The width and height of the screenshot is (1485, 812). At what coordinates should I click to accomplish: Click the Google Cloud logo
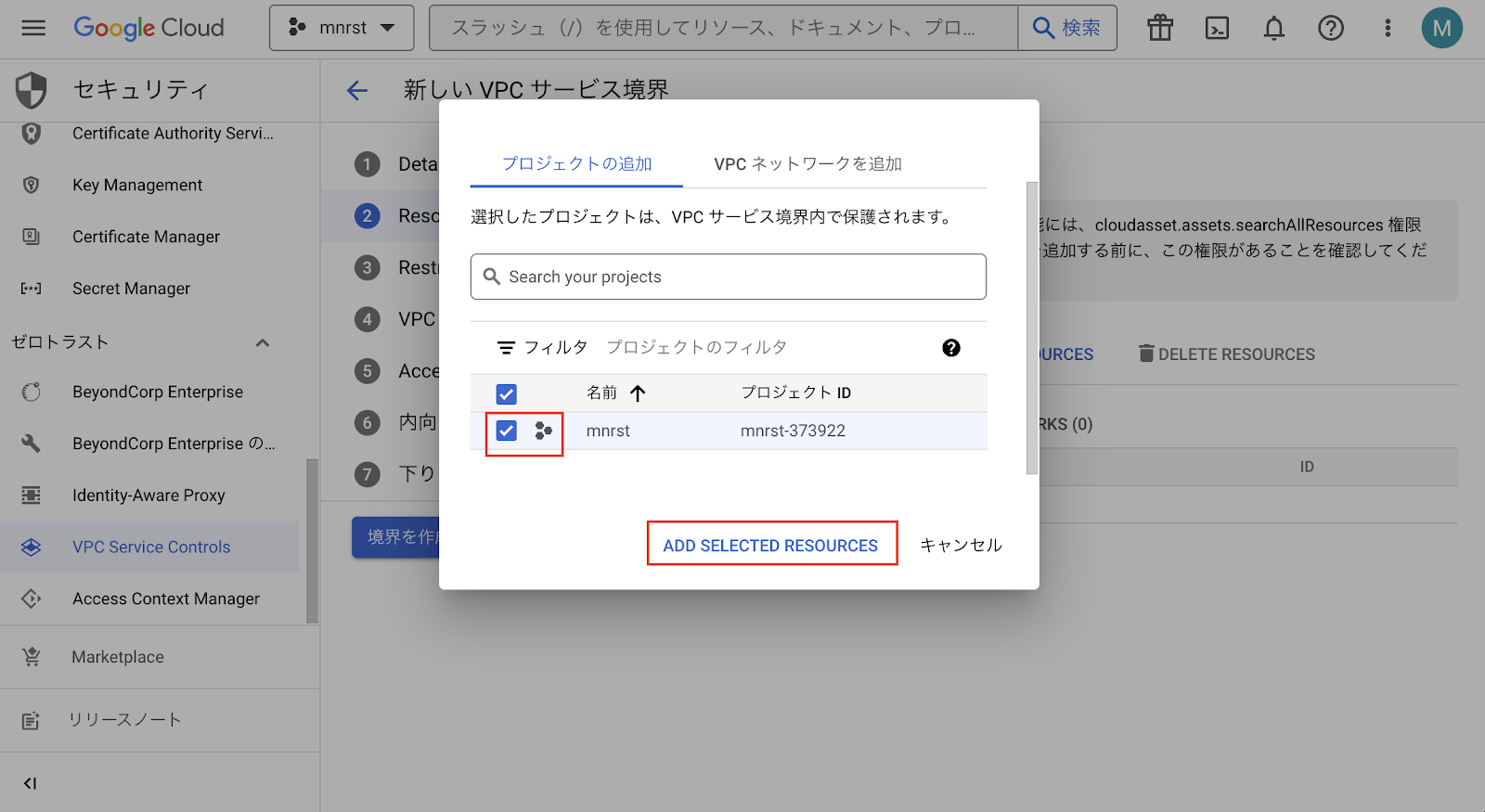[x=148, y=28]
